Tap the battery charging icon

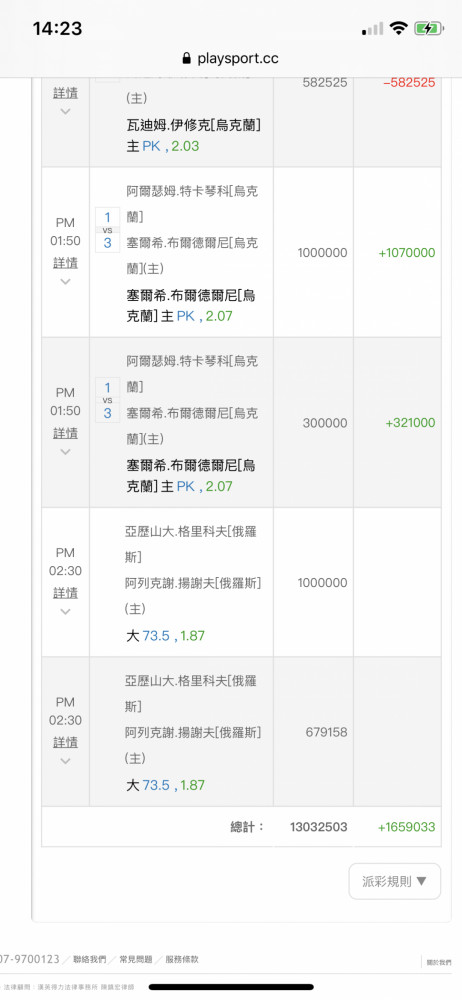(429, 28)
